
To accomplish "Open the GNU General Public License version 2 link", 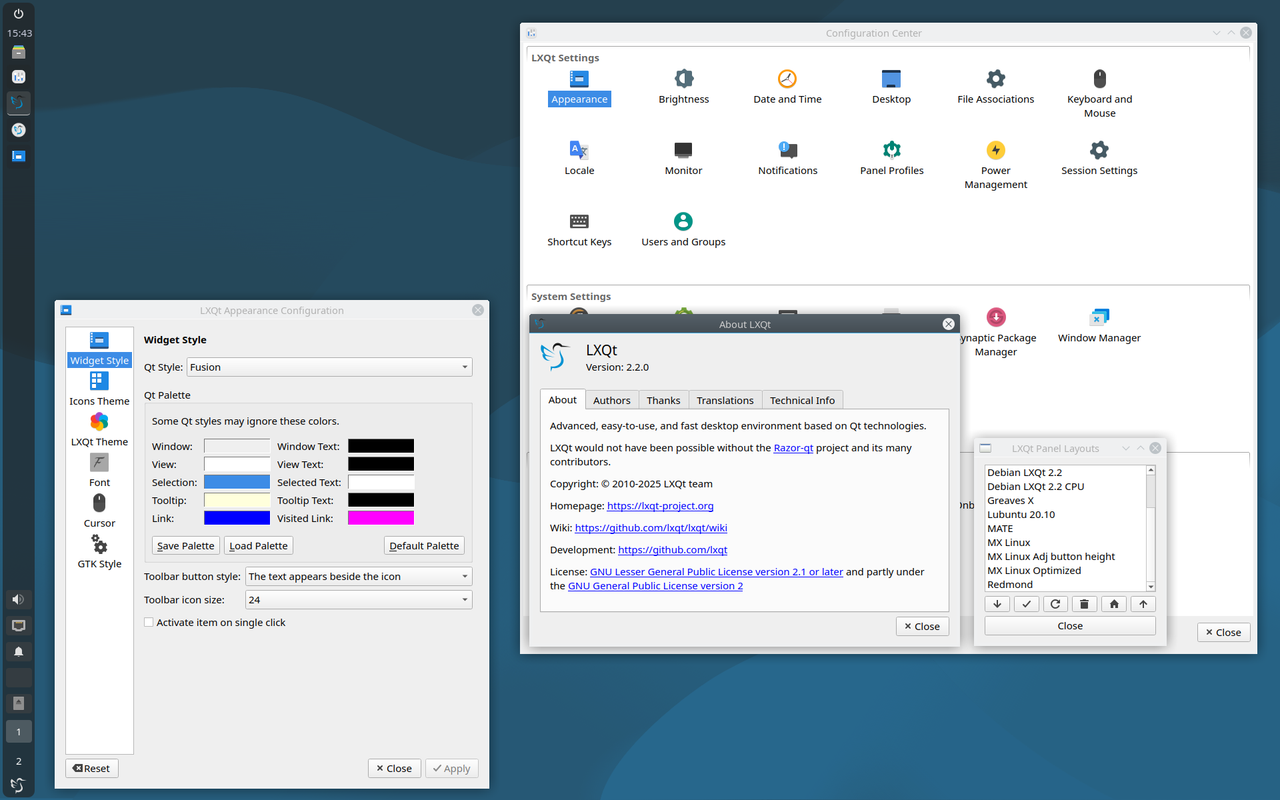I will pos(655,586).
